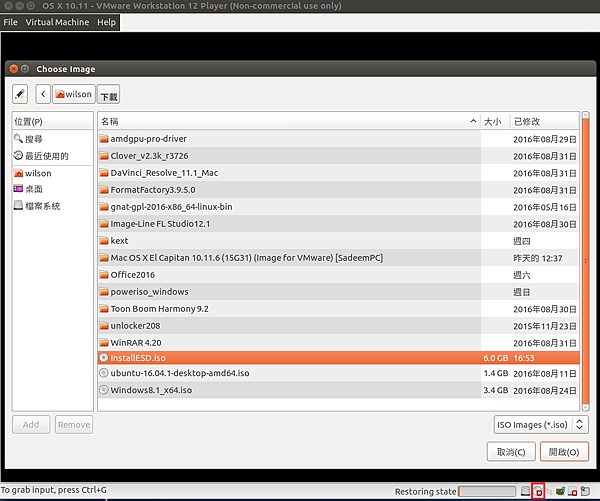600x501 pixels.
Task: Select the Office2016 folder
Action: (x=338, y=275)
